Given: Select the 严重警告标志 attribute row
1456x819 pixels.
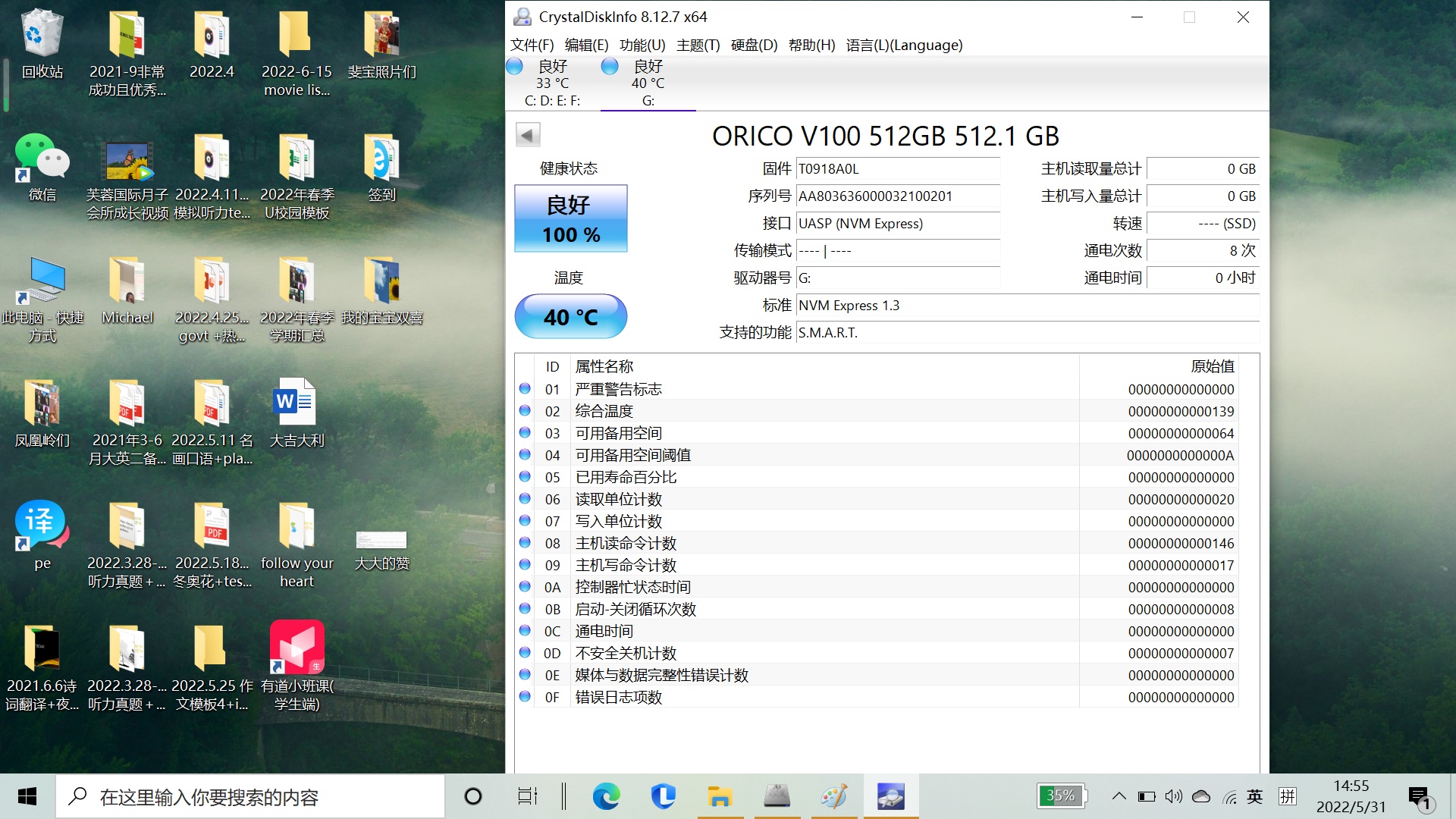Looking at the screenshot, I should [x=877, y=389].
